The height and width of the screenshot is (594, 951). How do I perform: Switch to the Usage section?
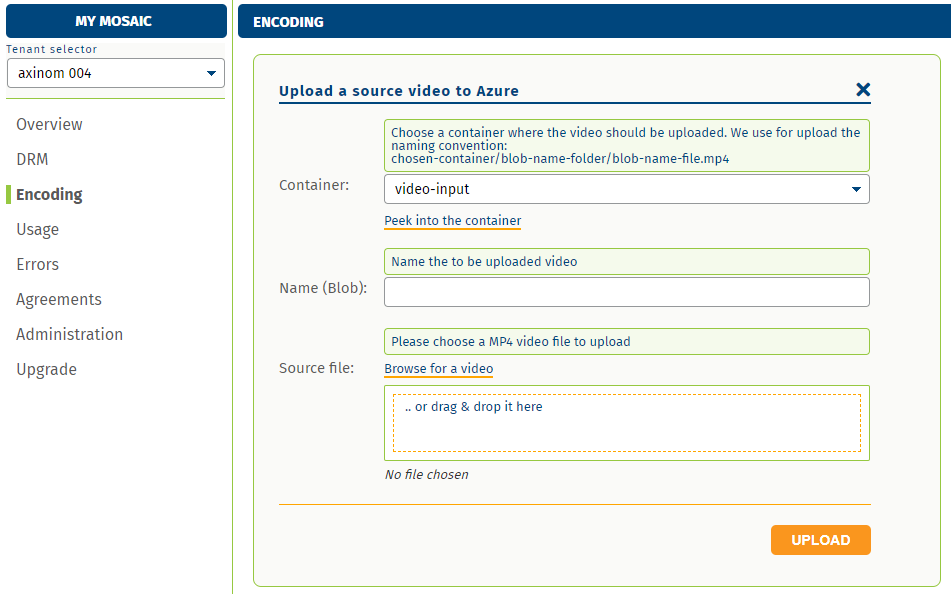click(x=37, y=229)
